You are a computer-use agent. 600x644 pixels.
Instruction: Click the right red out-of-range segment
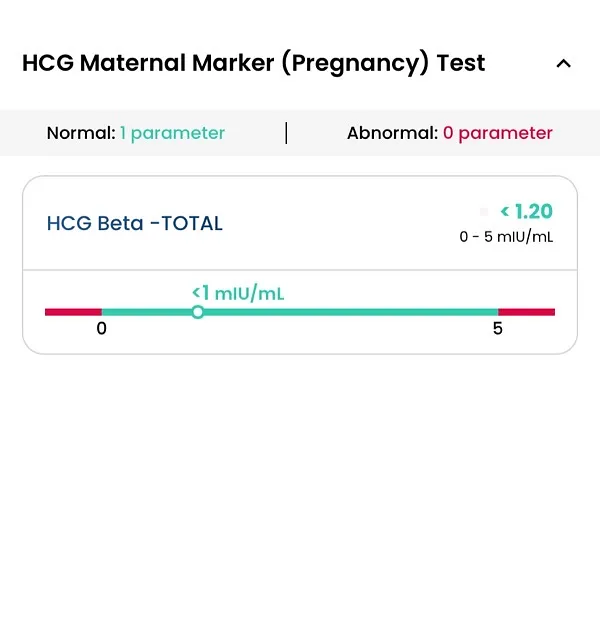click(x=526, y=312)
